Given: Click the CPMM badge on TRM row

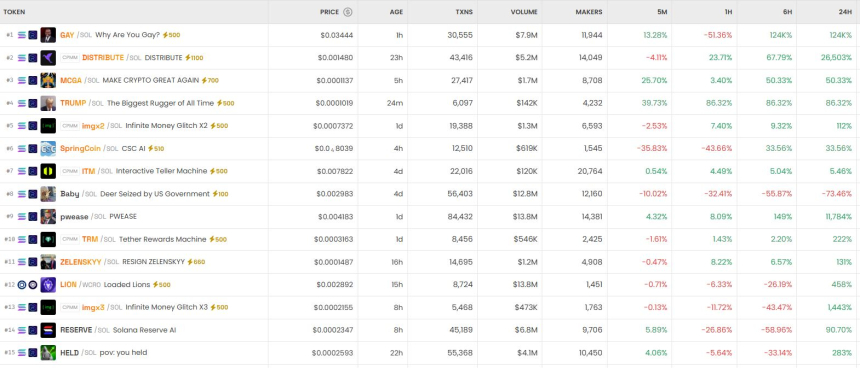Looking at the screenshot, I should tap(70, 240).
